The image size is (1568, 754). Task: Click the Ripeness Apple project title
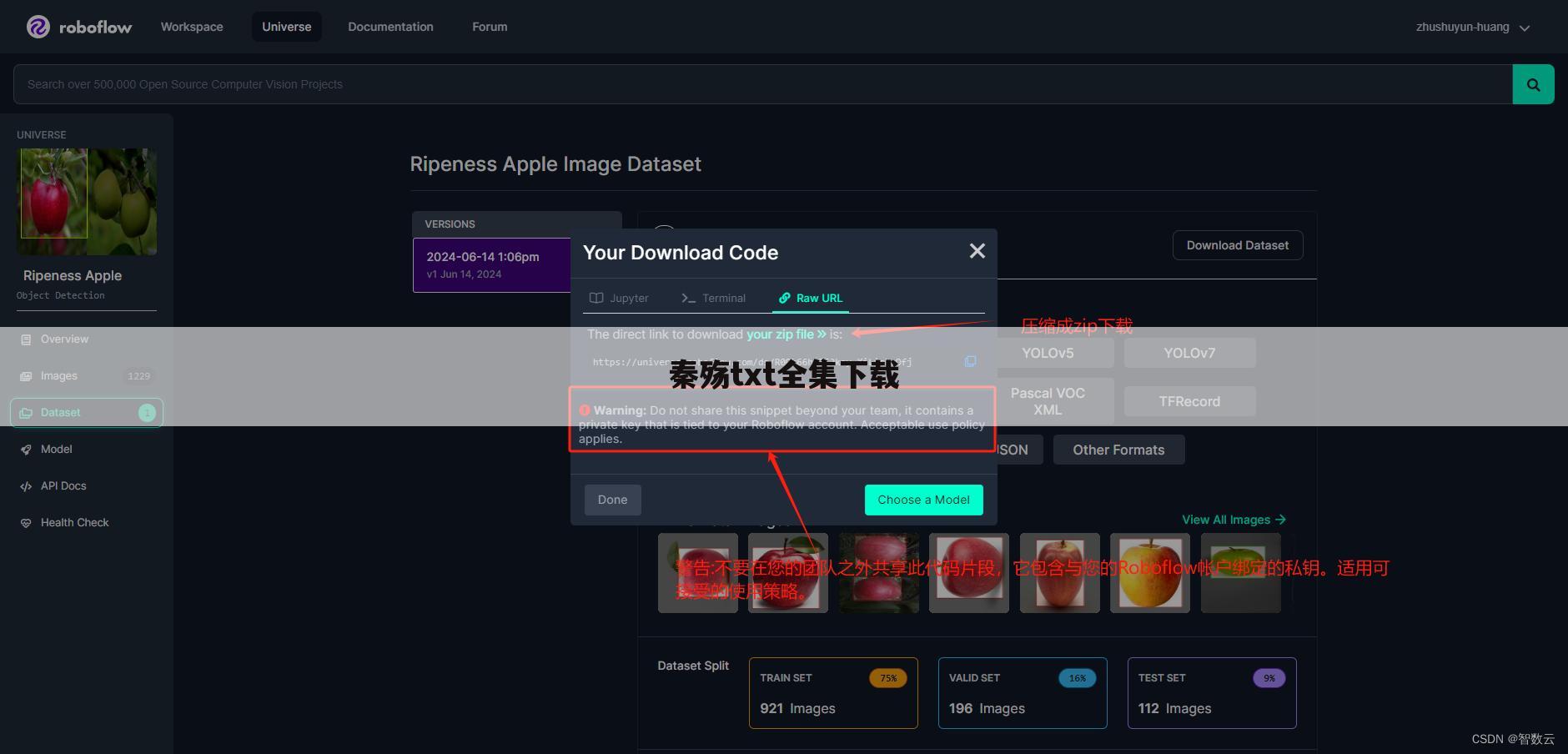[73, 275]
